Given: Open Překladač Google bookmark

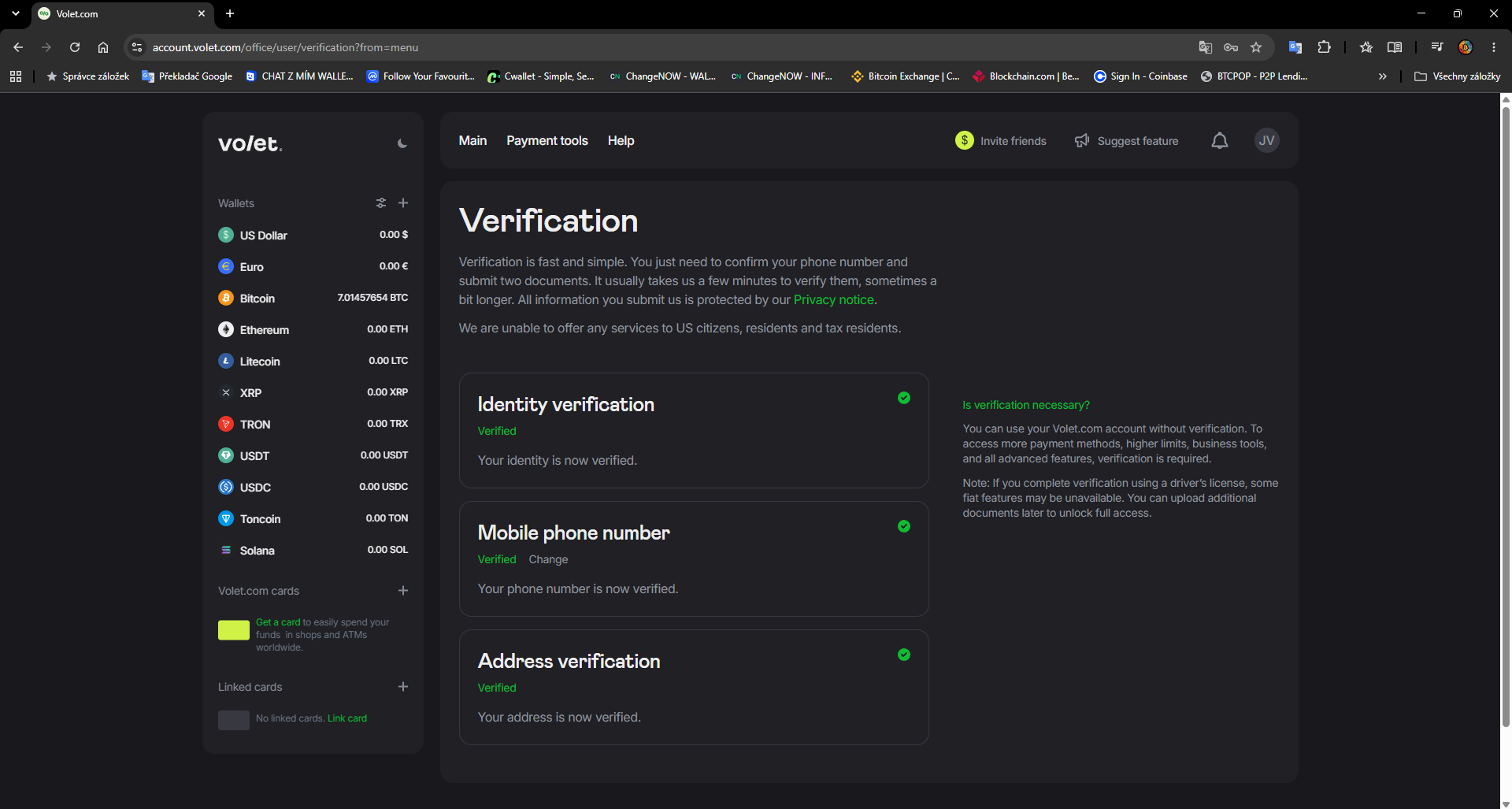Looking at the screenshot, I should pyautogui.click(x=187, y=76).
